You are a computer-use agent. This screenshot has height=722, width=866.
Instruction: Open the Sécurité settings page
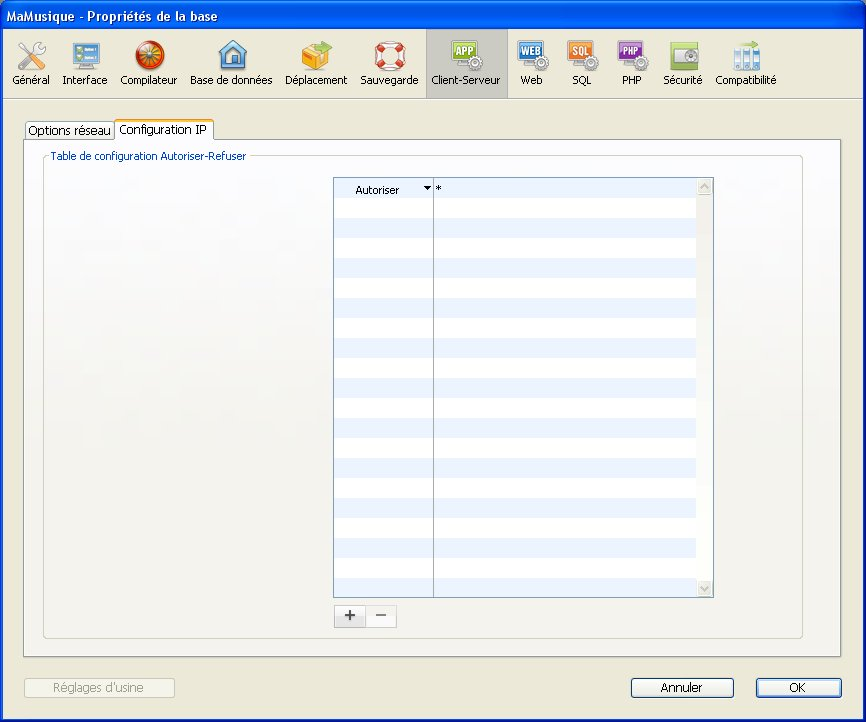tap(683, 63)
